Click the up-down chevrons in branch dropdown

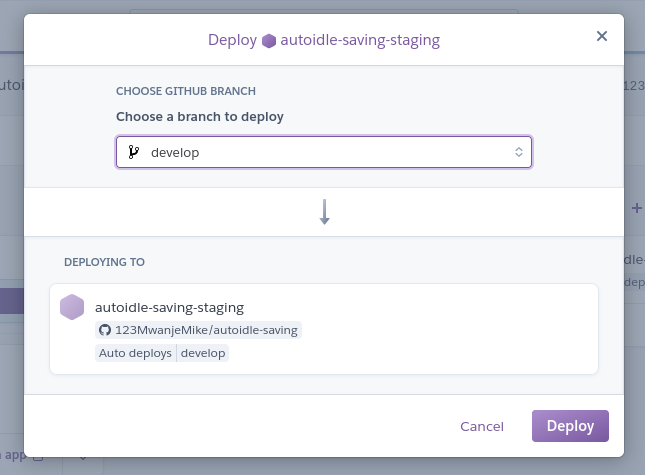[519, 152]
